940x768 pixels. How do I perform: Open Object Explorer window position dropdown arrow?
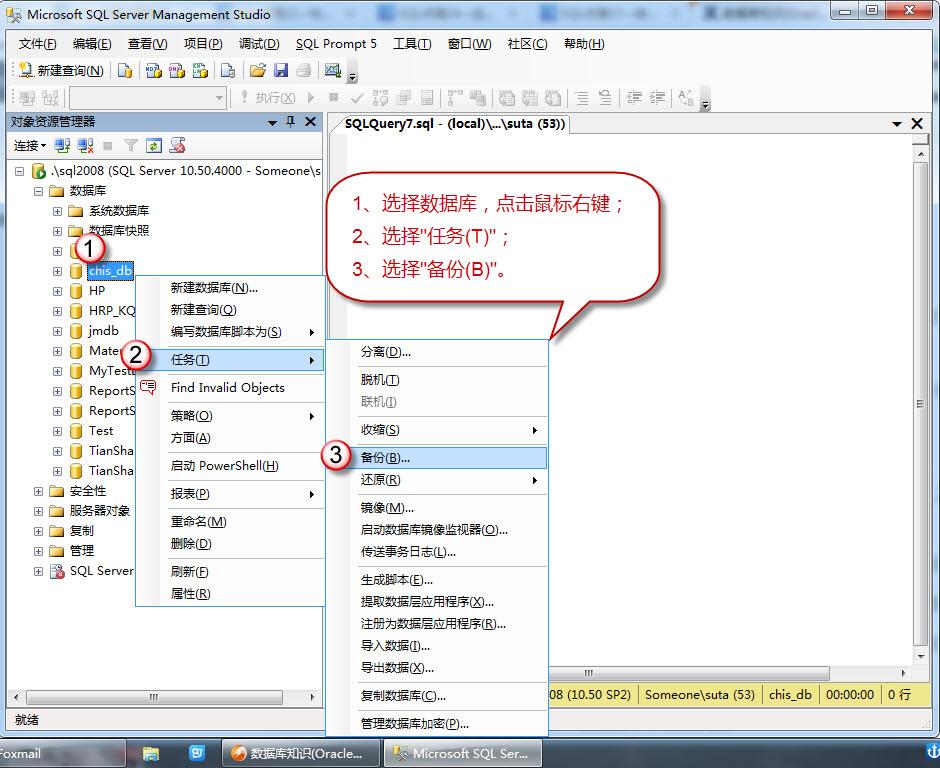[272, 122]
